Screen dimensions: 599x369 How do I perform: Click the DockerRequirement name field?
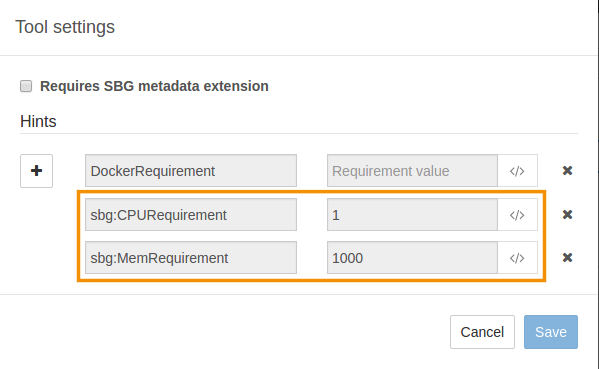click(x=191, y=171)
